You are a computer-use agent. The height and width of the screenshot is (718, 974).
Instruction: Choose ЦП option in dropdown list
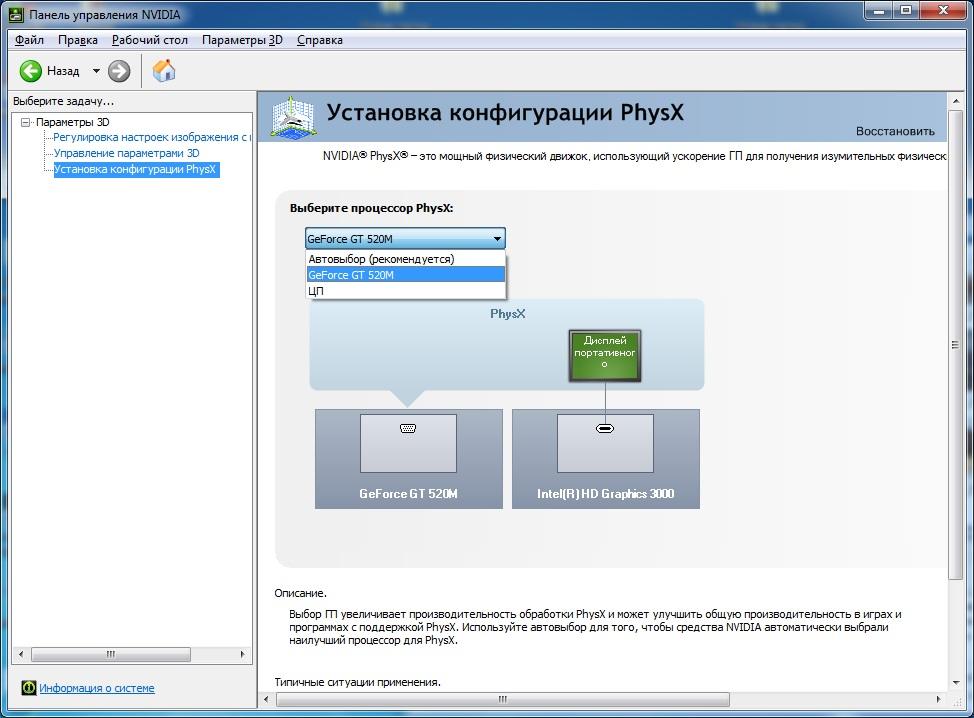click(406, 291)
